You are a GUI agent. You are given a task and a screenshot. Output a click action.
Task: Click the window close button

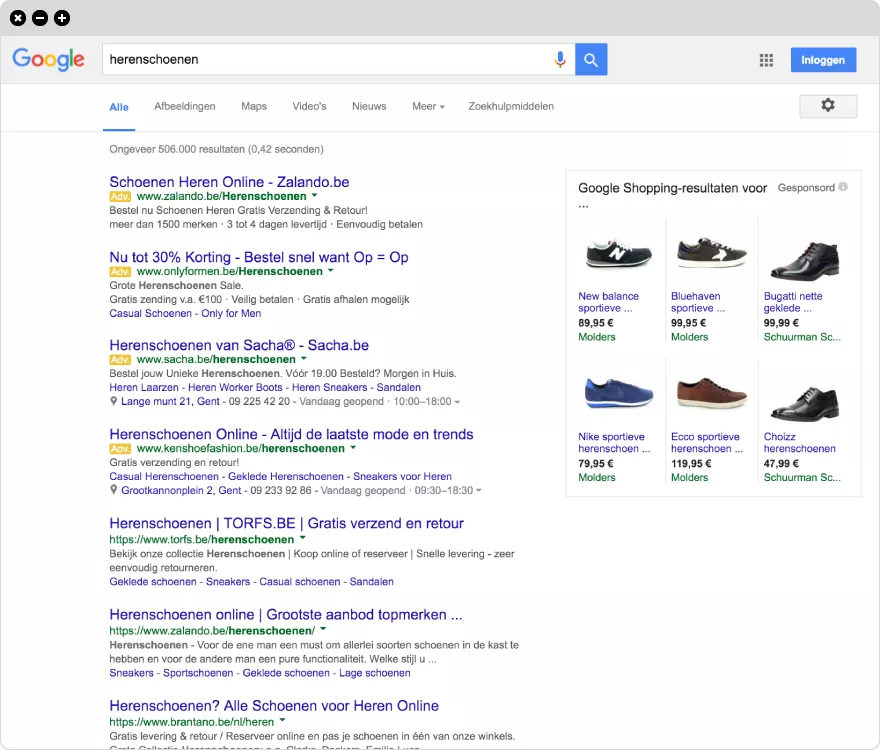pyautogui.click(x=18, y=18)
